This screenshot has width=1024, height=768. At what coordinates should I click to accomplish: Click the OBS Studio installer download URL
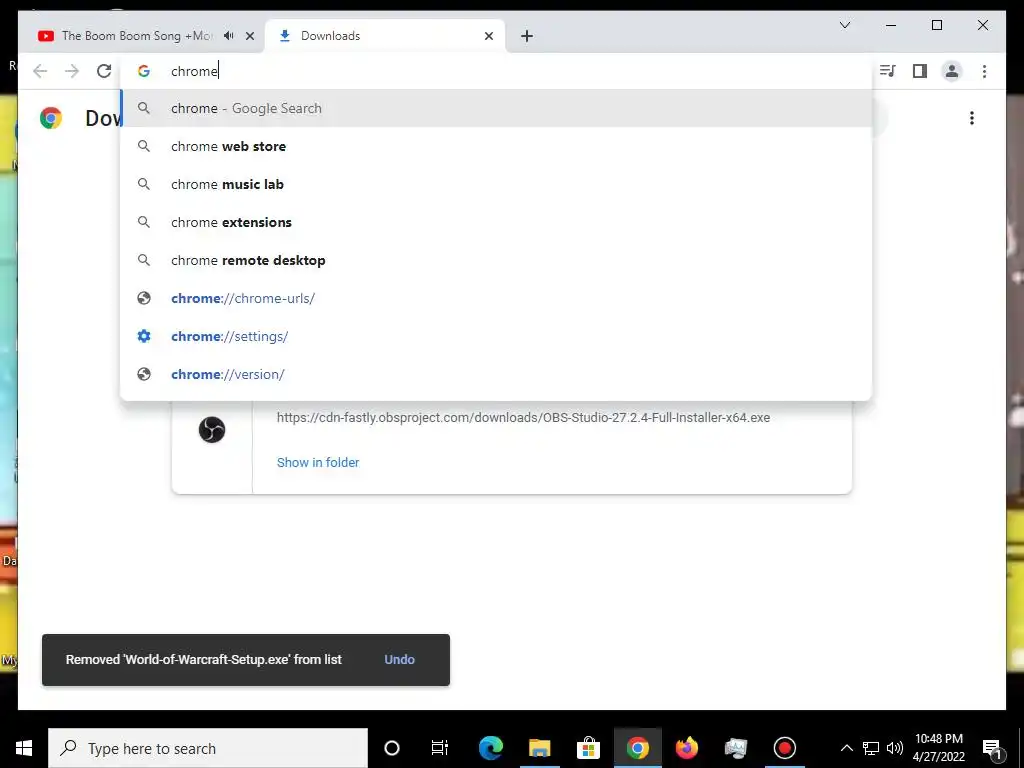[x=523, y=417]
